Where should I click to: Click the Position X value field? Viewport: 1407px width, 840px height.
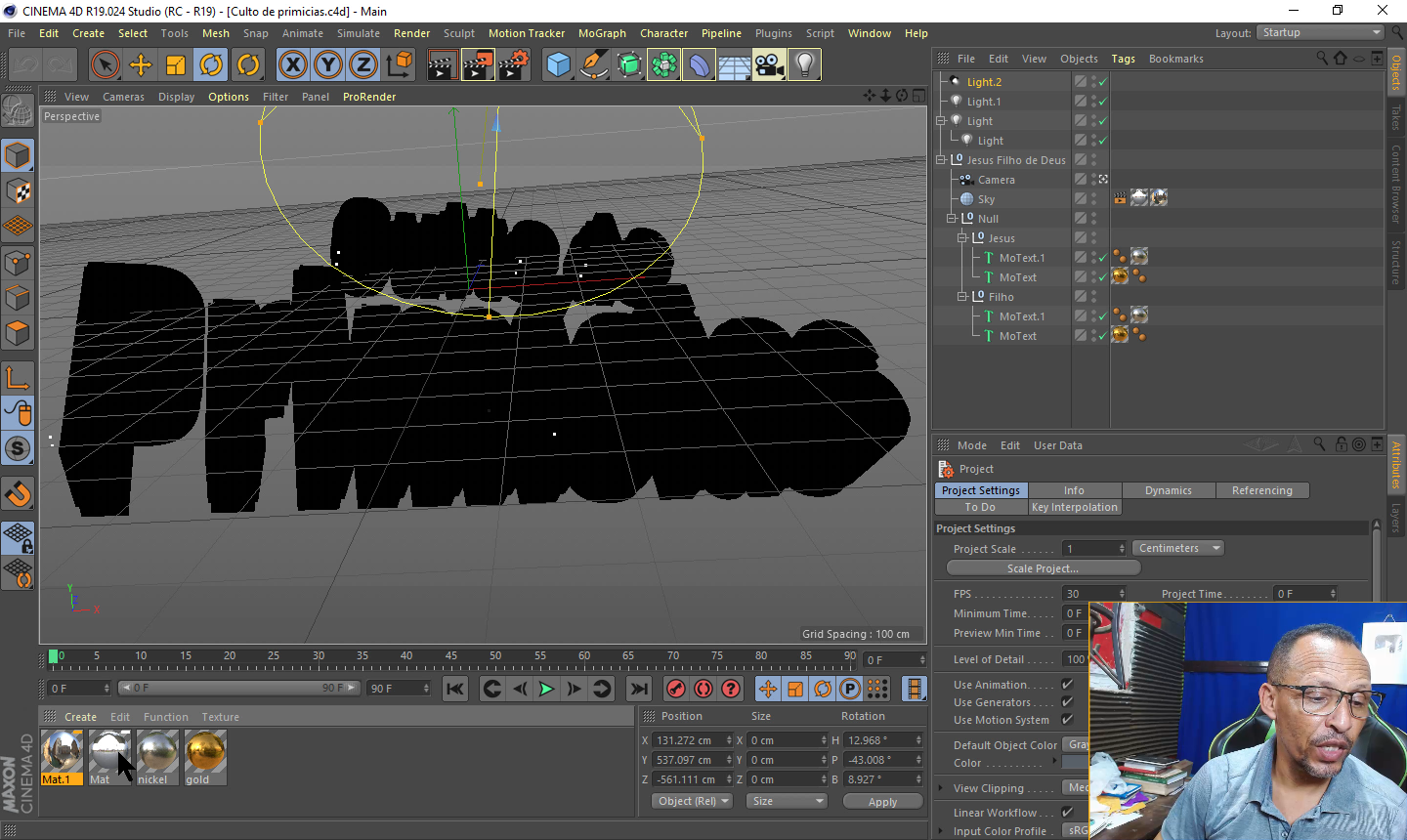[692, 740]
